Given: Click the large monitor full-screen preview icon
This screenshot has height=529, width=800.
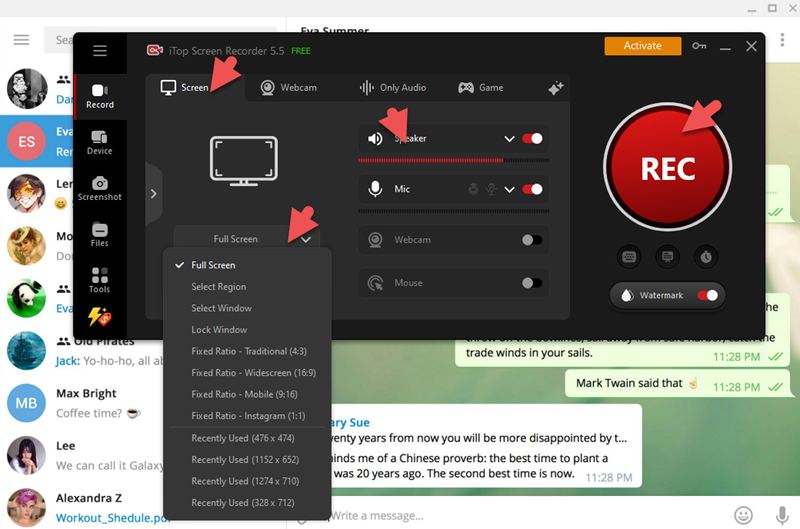Looking at the screenshot, I should pyautogui.click(x=244, y=161).
